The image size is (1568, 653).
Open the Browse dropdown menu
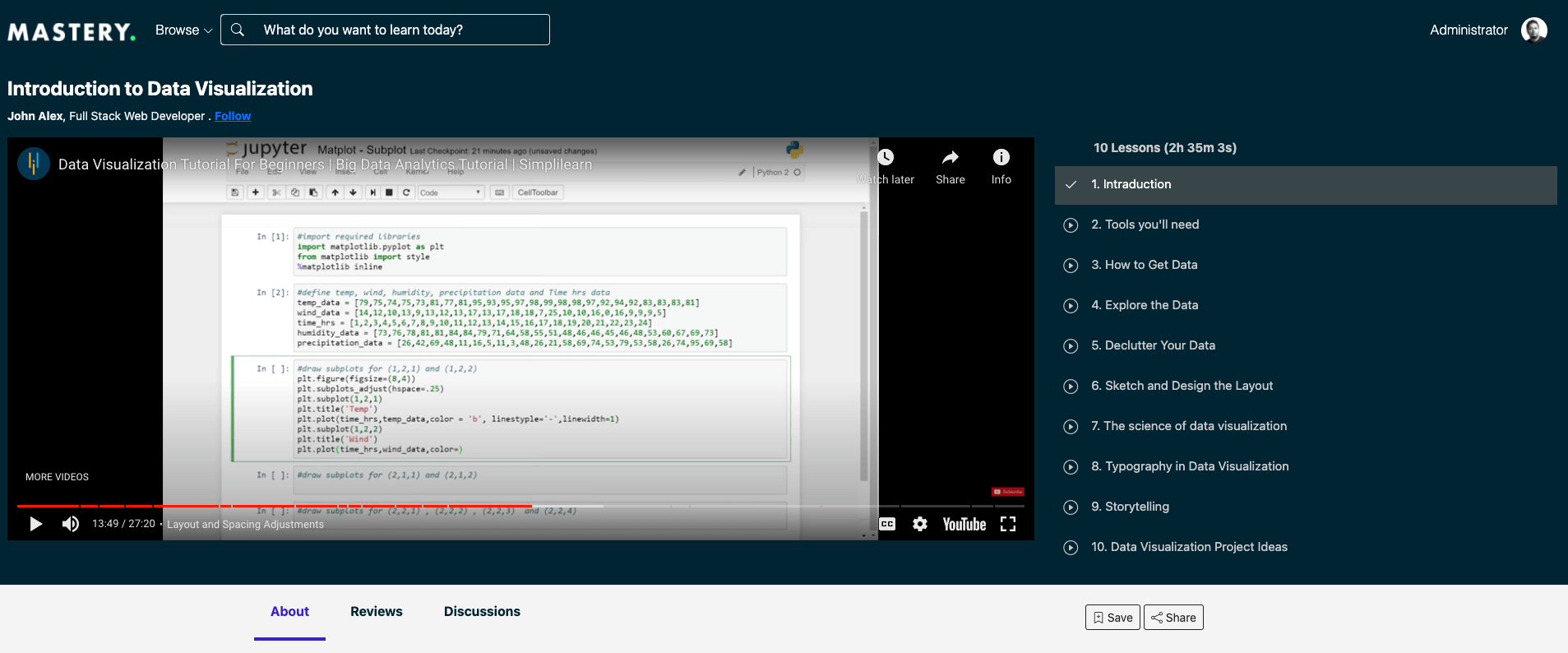[x=183, y=30]
